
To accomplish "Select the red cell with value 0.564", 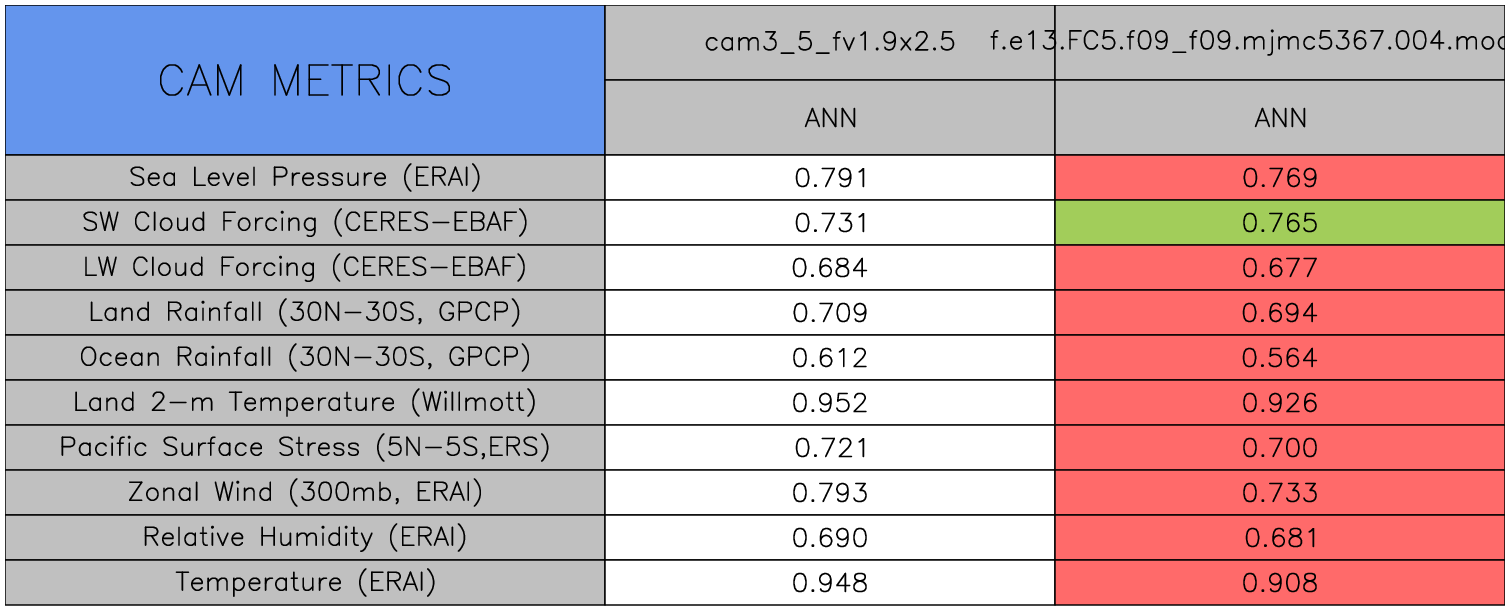I will coord(1280,358).
